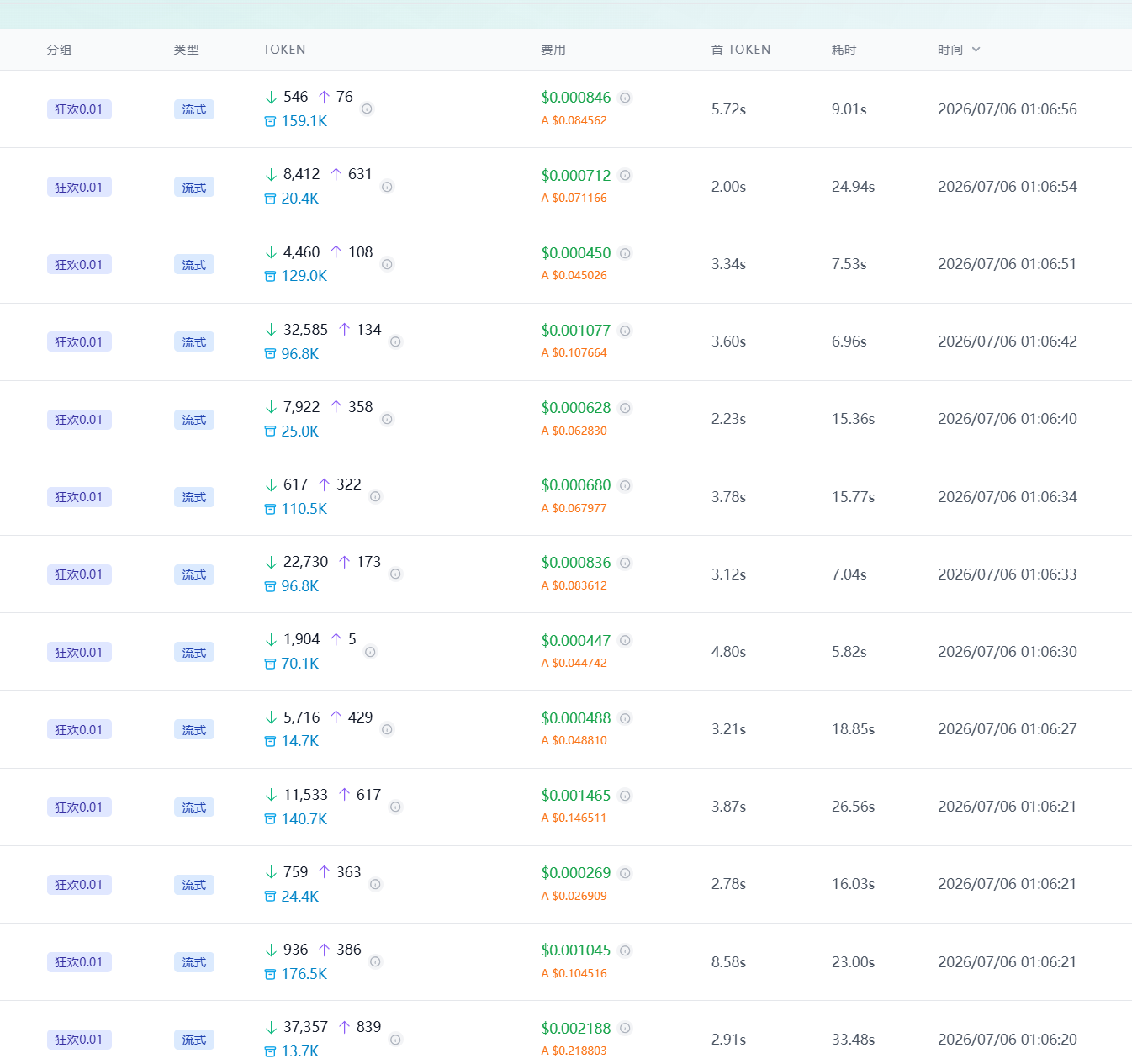The width and height of the screenshot is (1132, 1064).
Task: Open token details icon for 32,585 row
Action: 395,341
